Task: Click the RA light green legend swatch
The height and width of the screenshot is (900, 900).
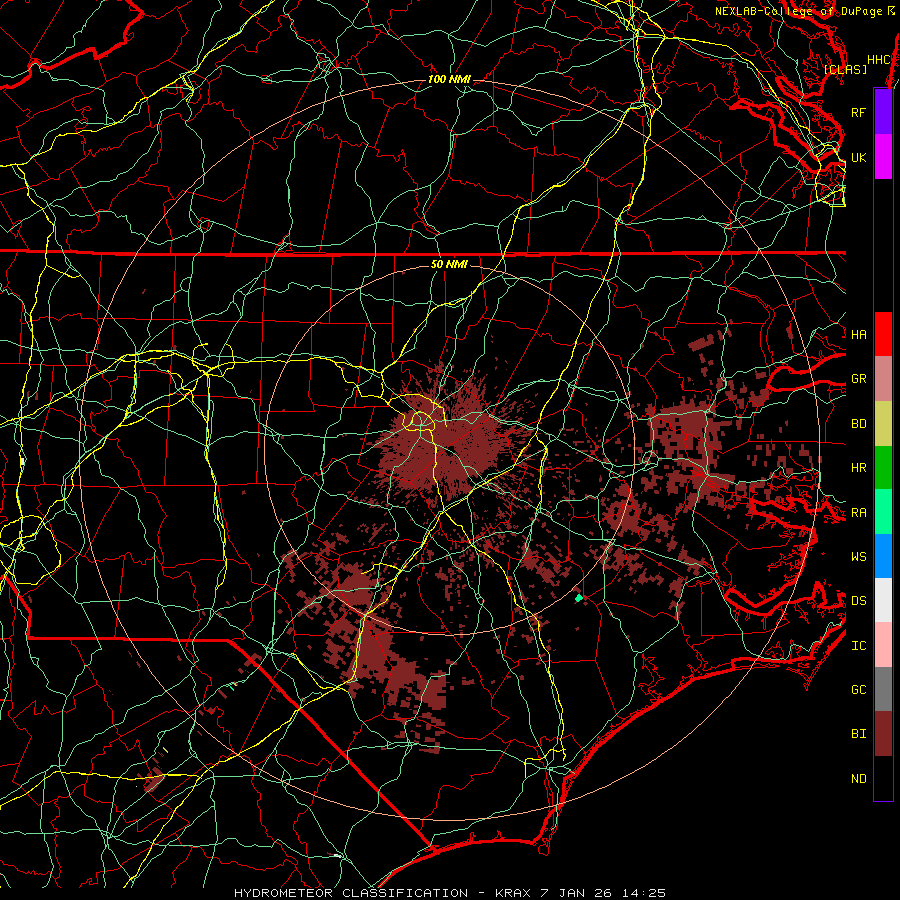Action: click(x=883, y=512)
